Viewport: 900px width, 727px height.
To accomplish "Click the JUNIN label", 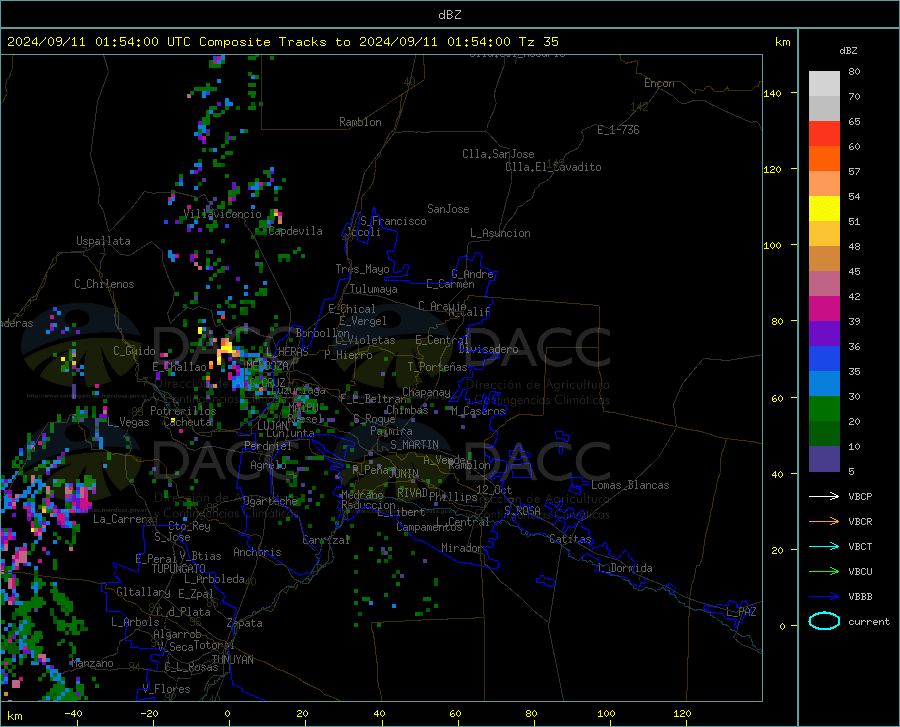I will 404,473.
